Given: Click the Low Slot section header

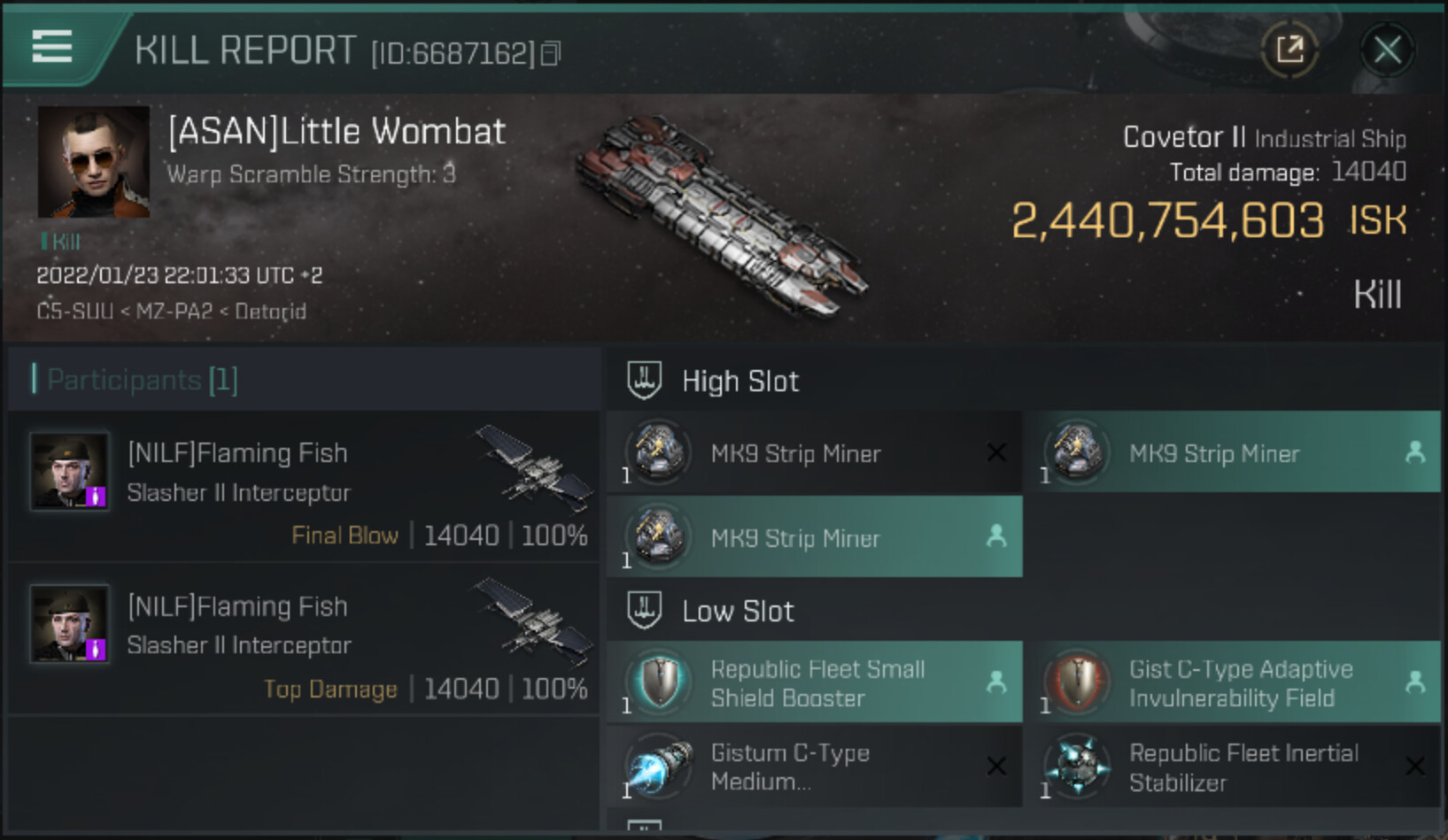Looking at the screenshot, I should [737, 612].
